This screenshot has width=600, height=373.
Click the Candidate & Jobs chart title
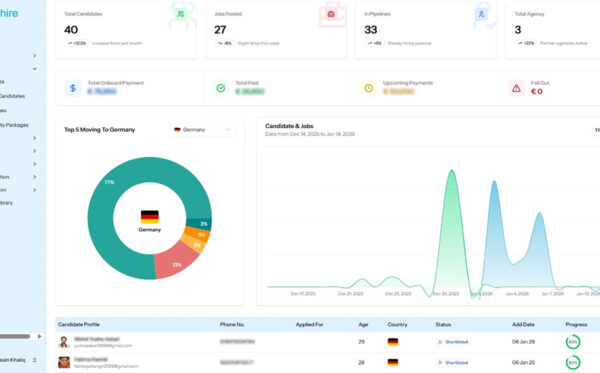click(289, 126)
